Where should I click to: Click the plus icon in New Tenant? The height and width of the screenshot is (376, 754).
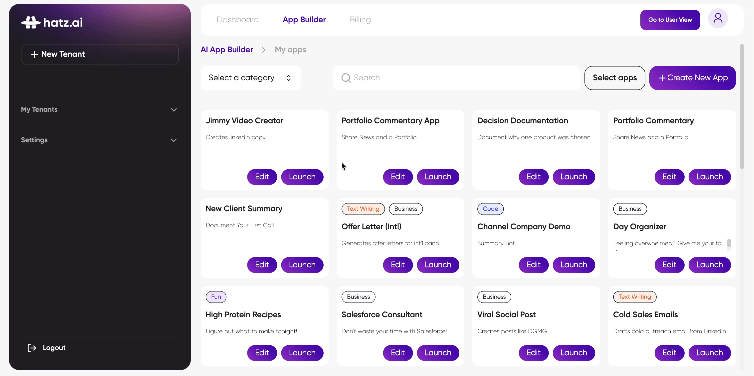[x=34, y=54]
